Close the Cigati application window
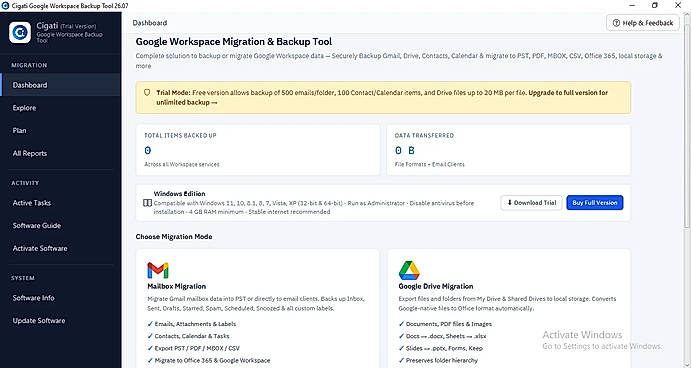This screenshot has width=691, height=368. point(678,5)
